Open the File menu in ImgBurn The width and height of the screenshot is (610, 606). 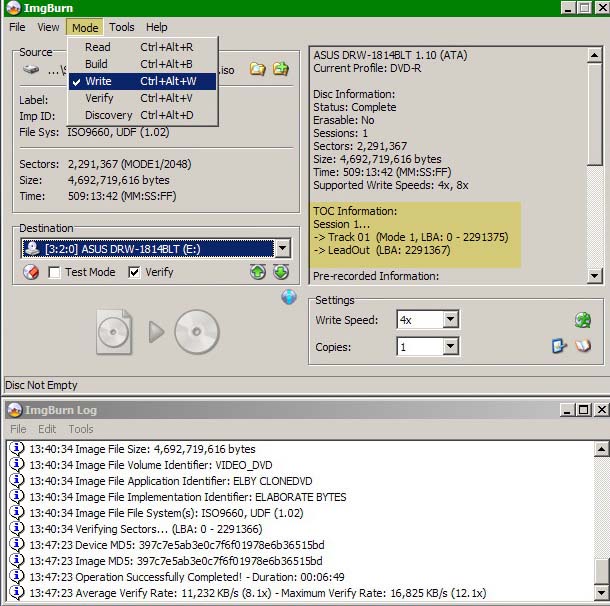click(17, 27)
